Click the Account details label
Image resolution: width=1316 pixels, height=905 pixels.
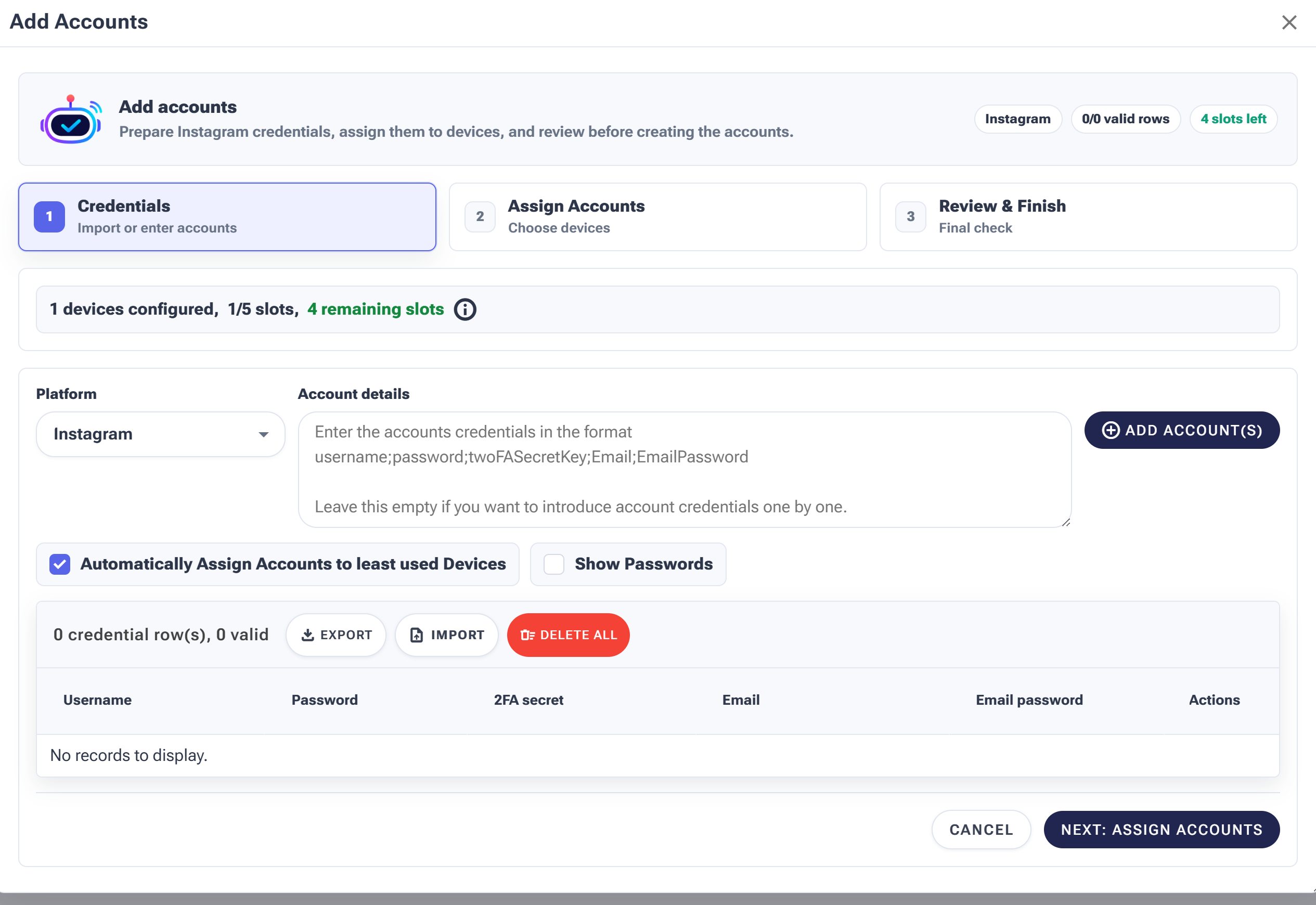[353, 394]
